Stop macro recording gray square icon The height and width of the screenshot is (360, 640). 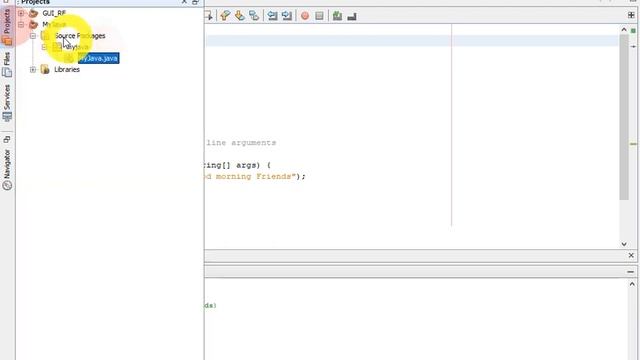pyautogui.click(x=319, y=16)
